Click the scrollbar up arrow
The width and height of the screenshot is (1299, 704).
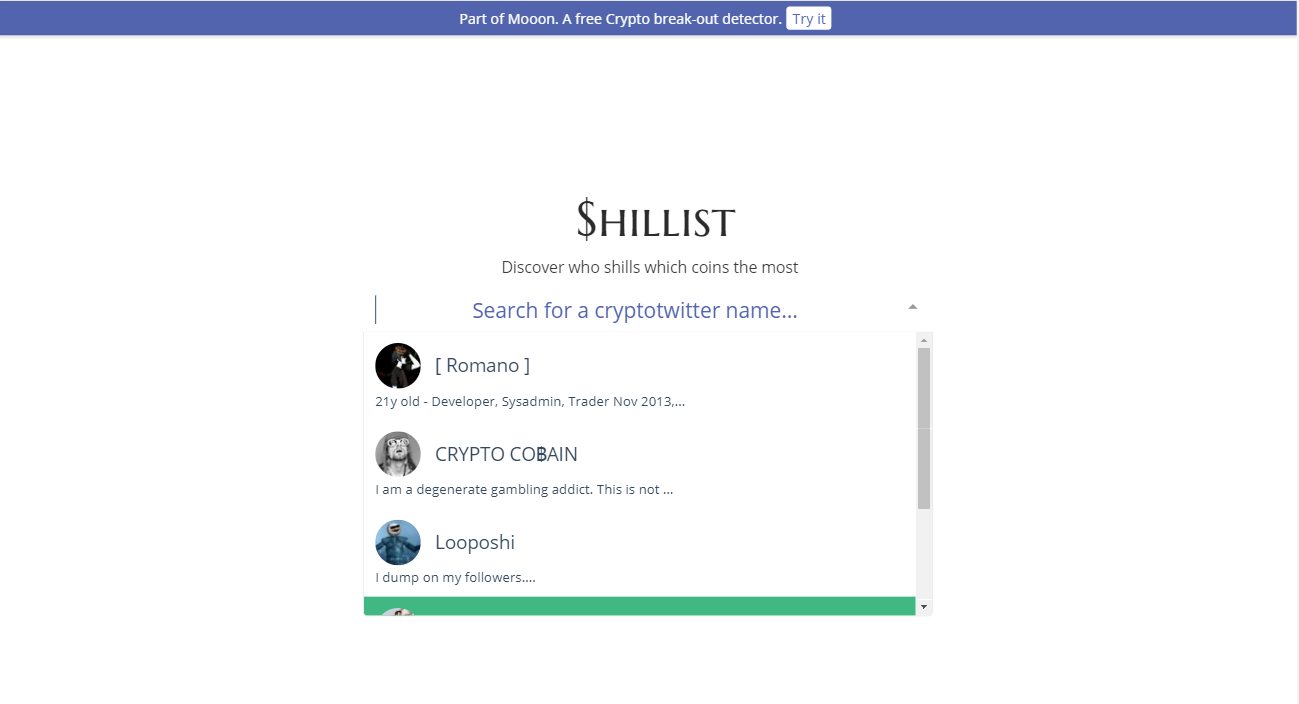923,339
